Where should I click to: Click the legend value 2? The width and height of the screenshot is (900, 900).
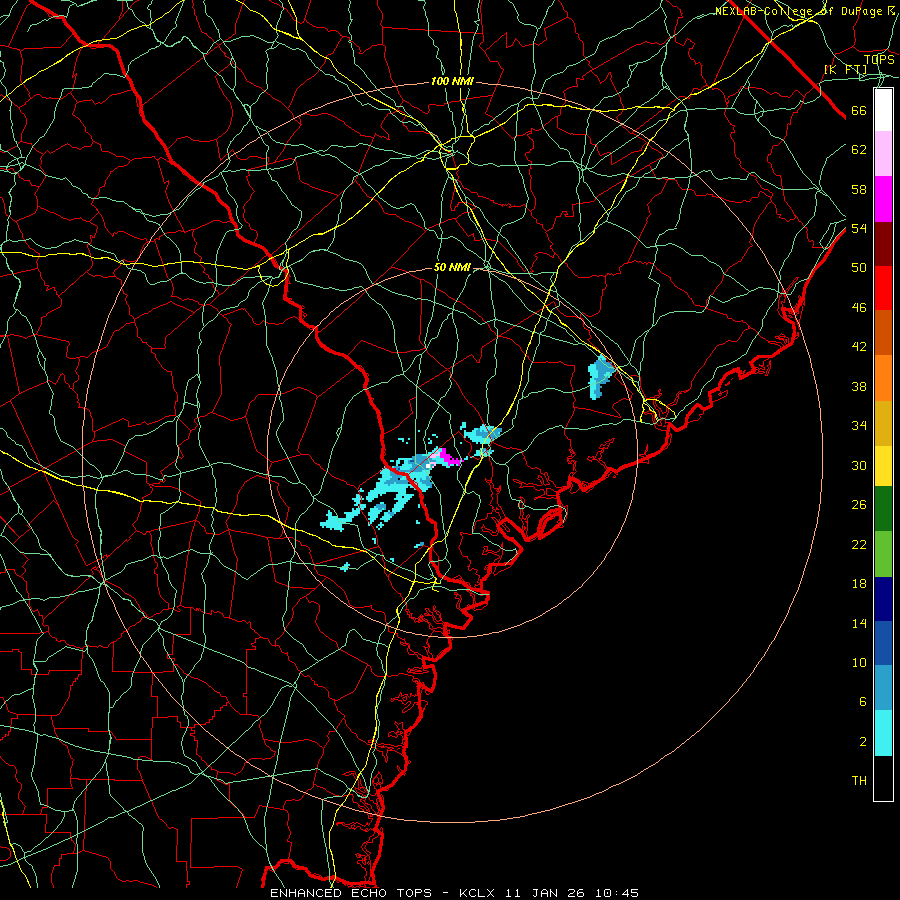(x=862, y=742)
